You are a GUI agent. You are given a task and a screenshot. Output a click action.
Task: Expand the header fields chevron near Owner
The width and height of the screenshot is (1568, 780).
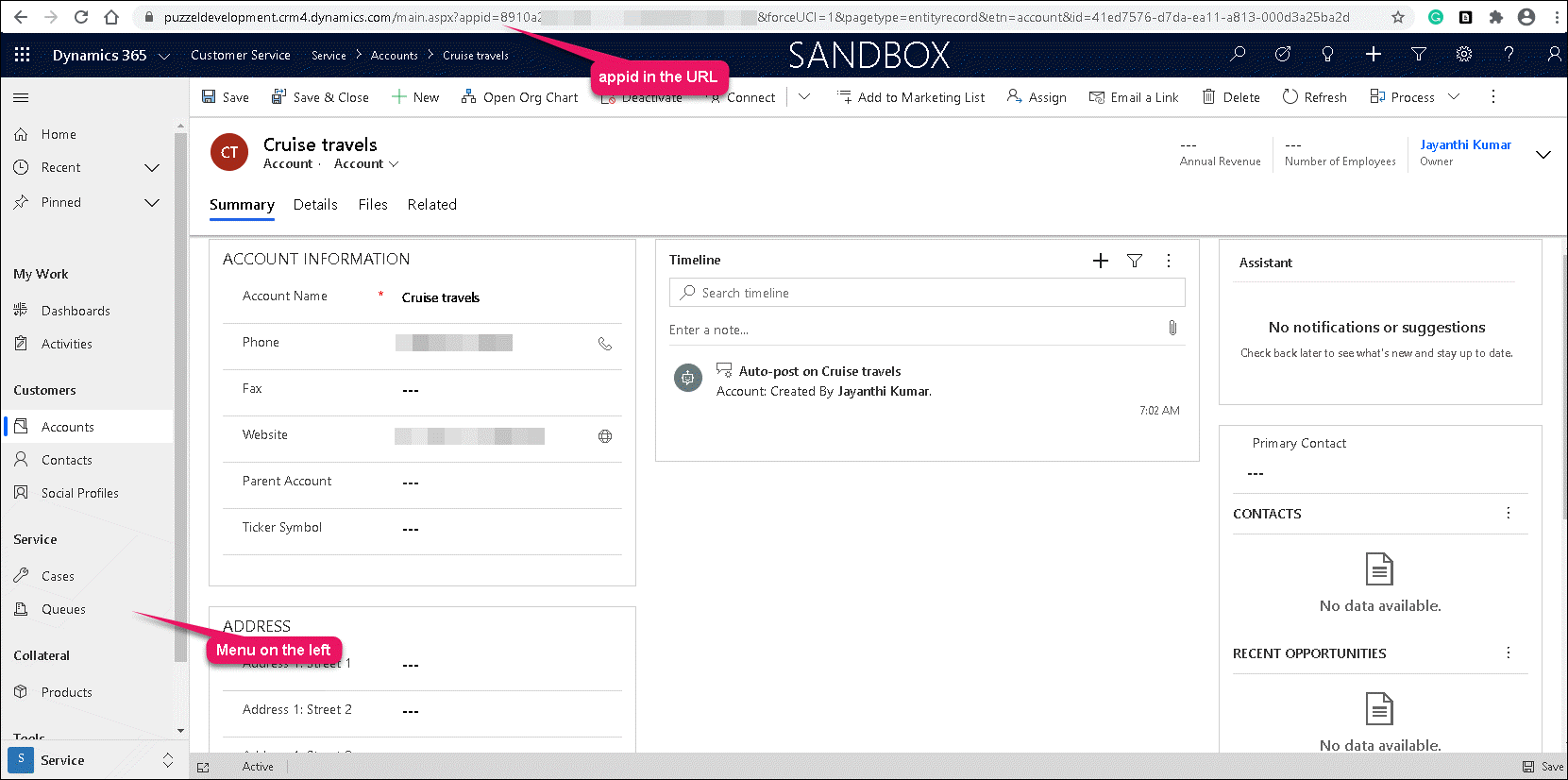click(x=1543, y=155)
